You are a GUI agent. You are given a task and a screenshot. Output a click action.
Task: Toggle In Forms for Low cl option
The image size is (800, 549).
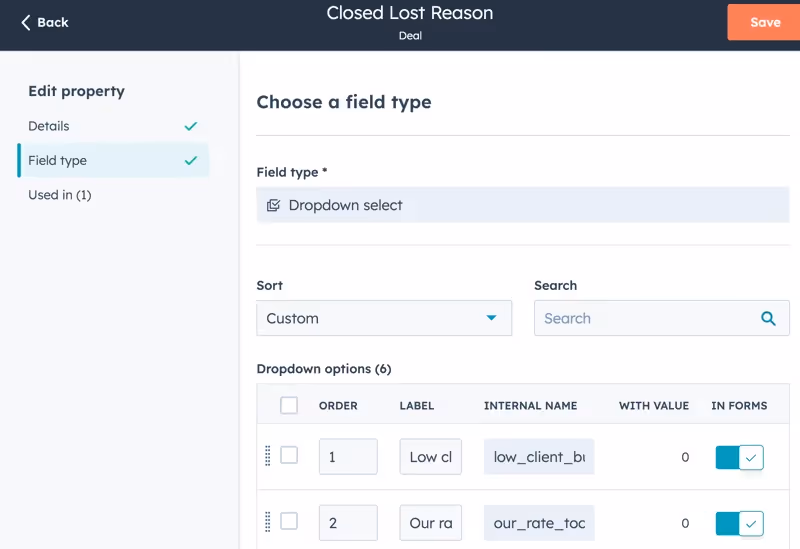pos(739,457)
